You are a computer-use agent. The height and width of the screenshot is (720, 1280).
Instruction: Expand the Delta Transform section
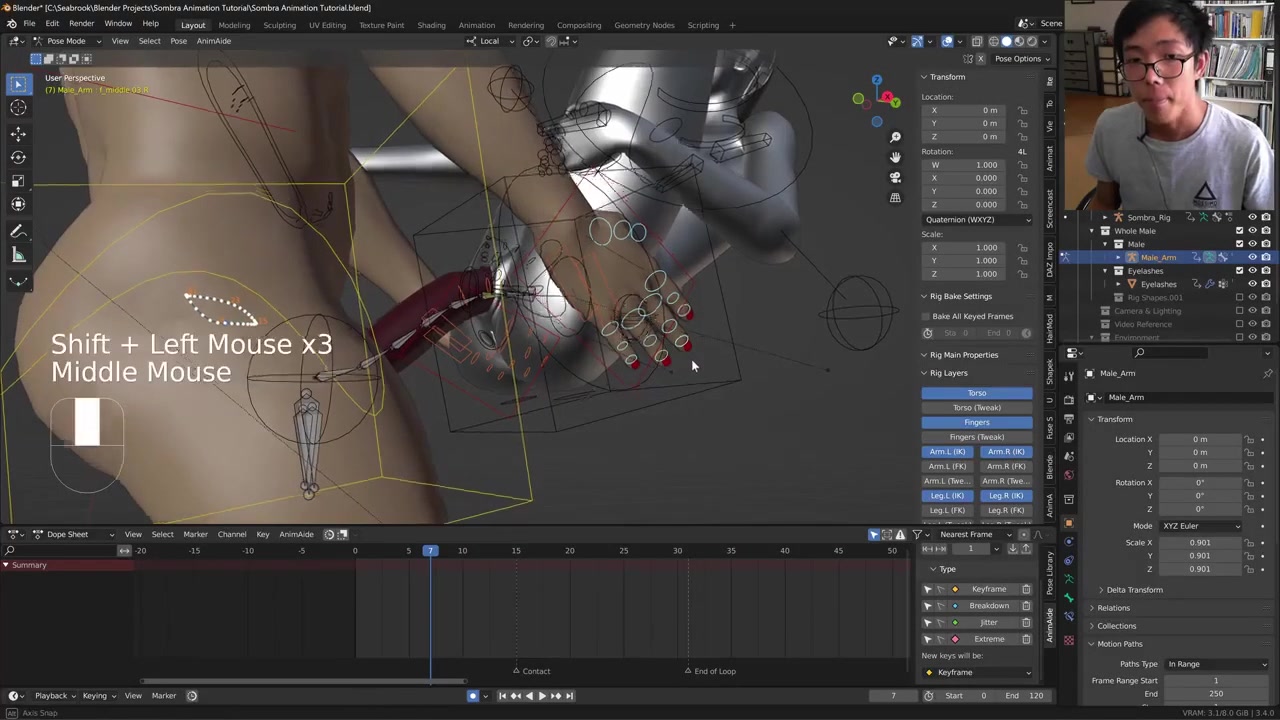[1134, 590]
